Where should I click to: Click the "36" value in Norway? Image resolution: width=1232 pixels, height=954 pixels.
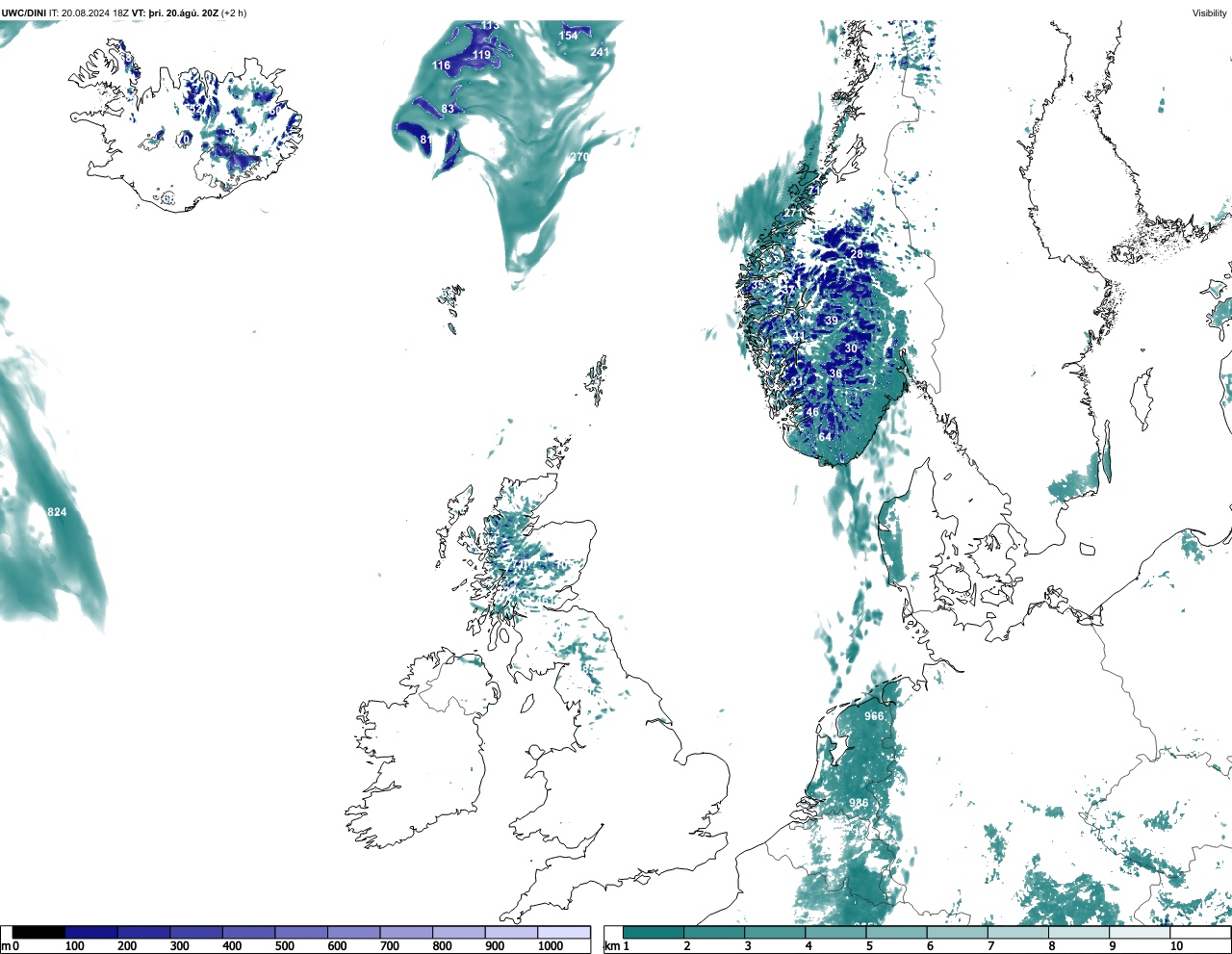click(835, 374)
